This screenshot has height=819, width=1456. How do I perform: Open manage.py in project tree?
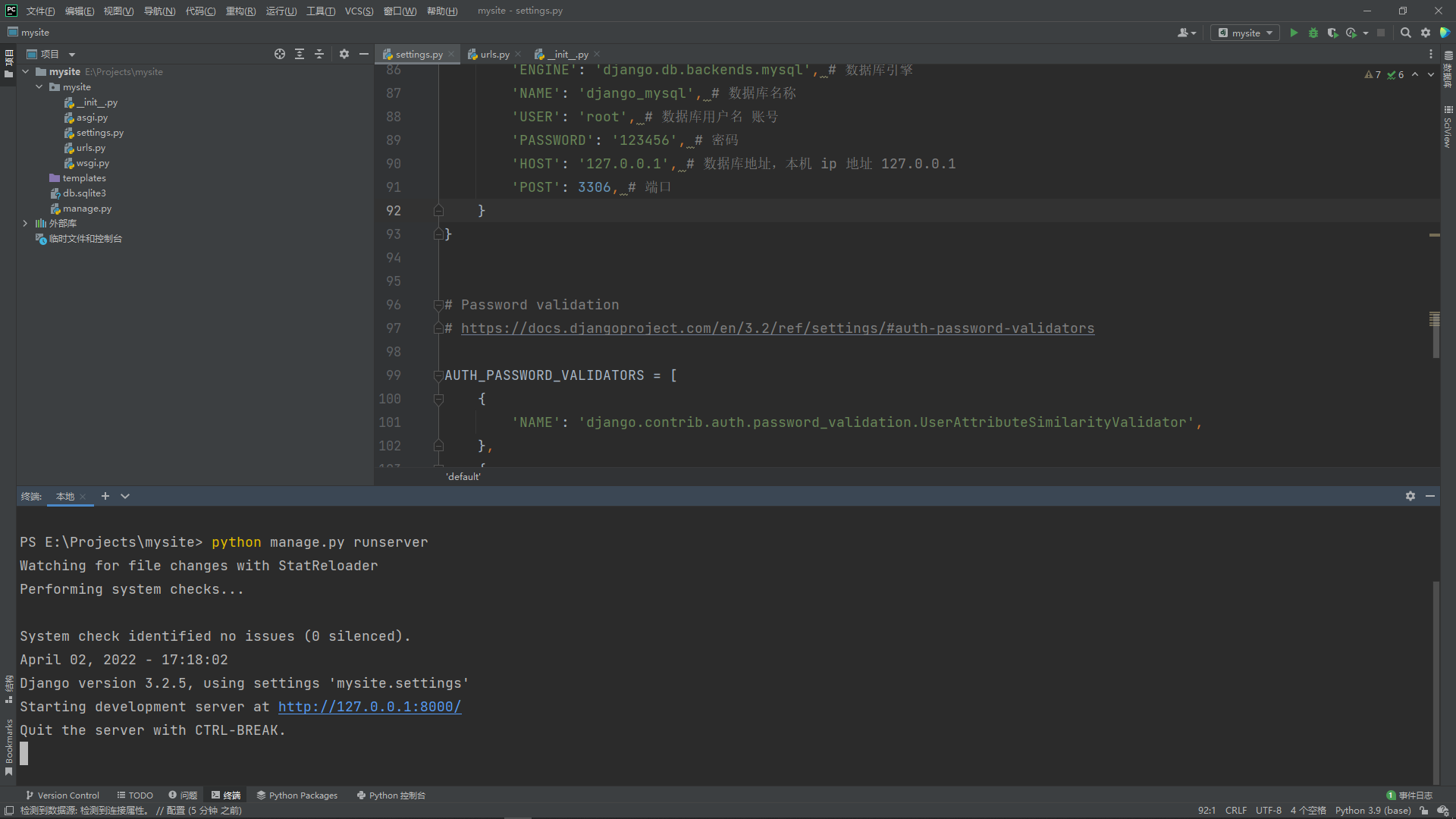86,209
